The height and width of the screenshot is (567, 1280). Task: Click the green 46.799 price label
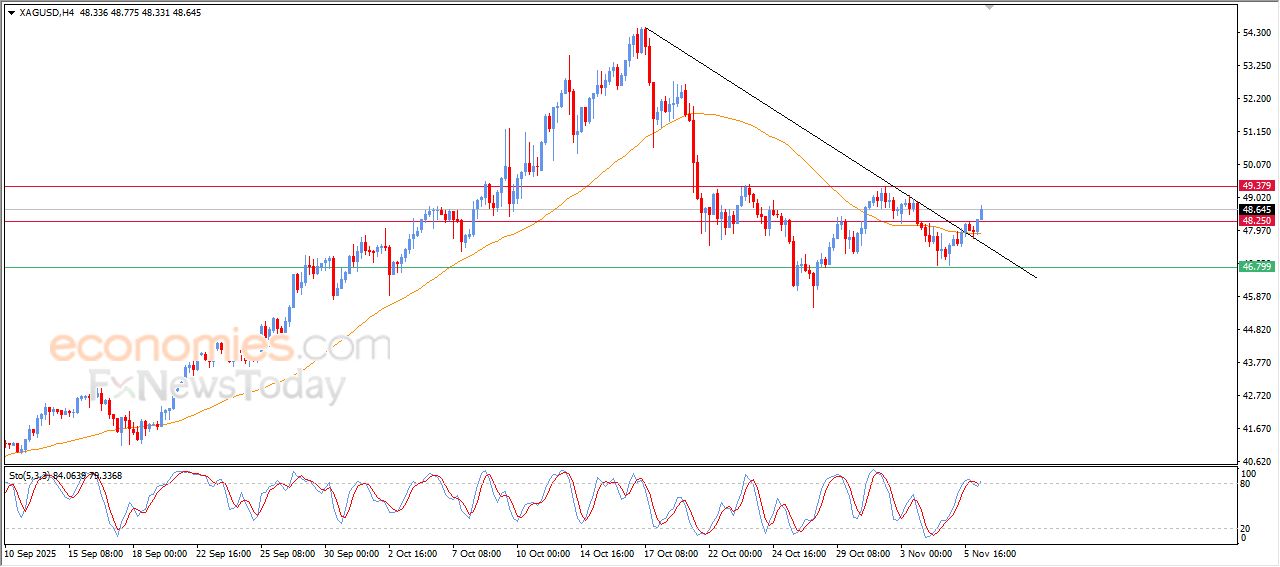coord(1256,267)
